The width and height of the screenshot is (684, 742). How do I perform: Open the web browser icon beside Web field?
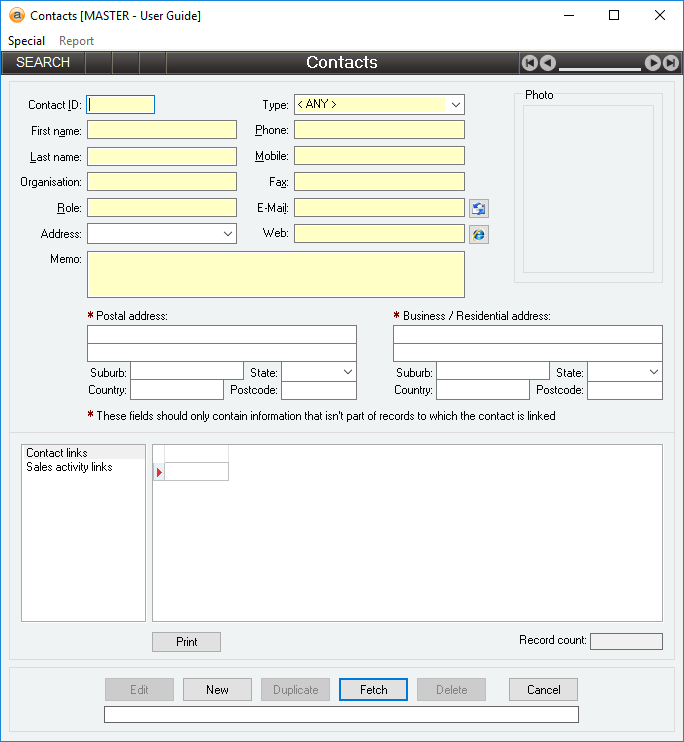[x=479, y=234]
